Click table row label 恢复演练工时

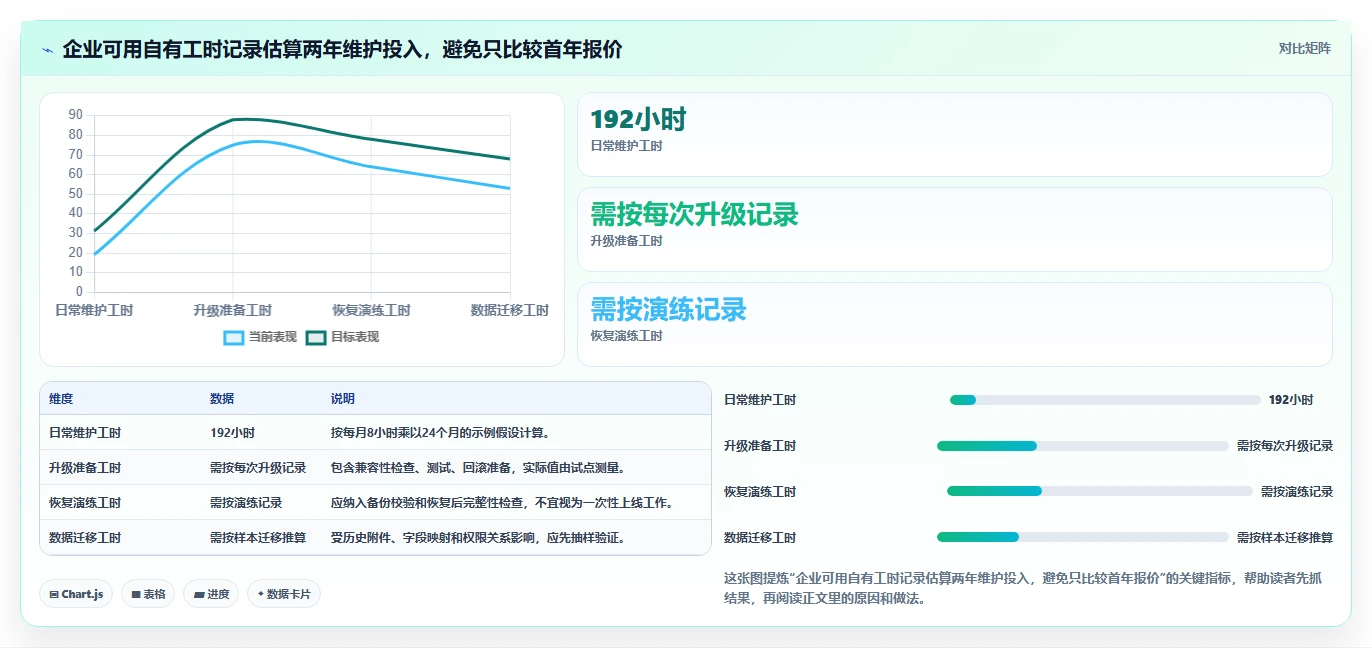click(x=85, y=503)
